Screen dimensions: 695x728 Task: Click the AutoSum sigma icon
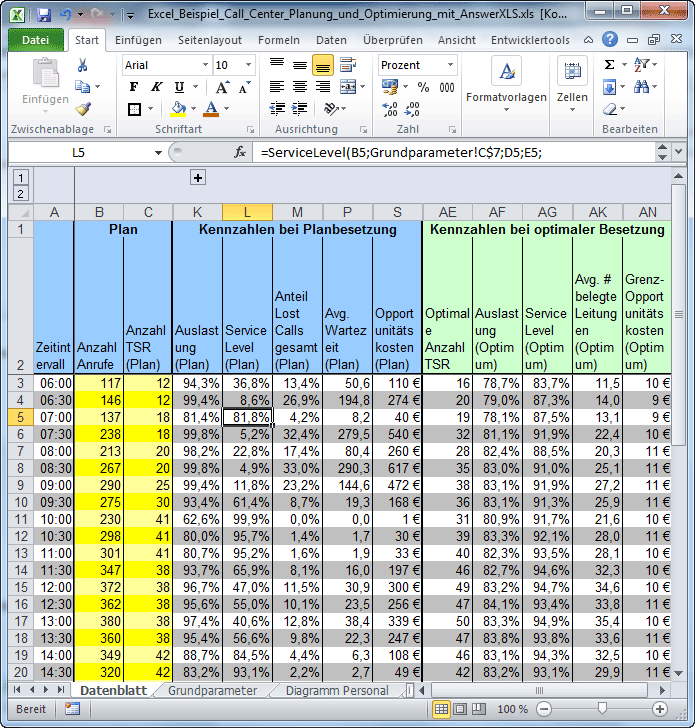click(x=609, y=65)
